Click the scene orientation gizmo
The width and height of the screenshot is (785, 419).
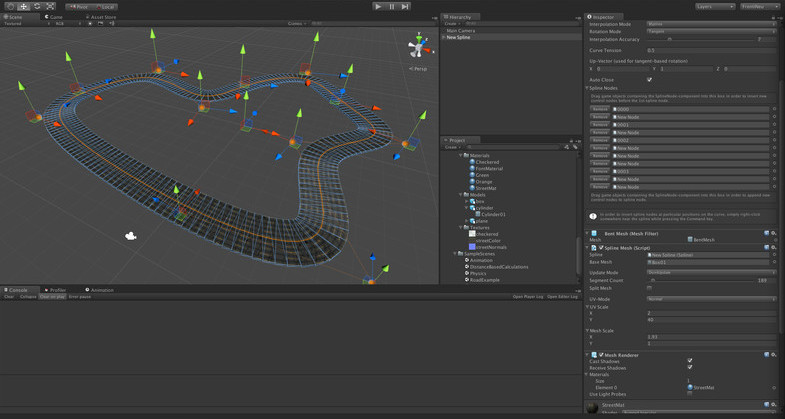[x=417, y=48]
